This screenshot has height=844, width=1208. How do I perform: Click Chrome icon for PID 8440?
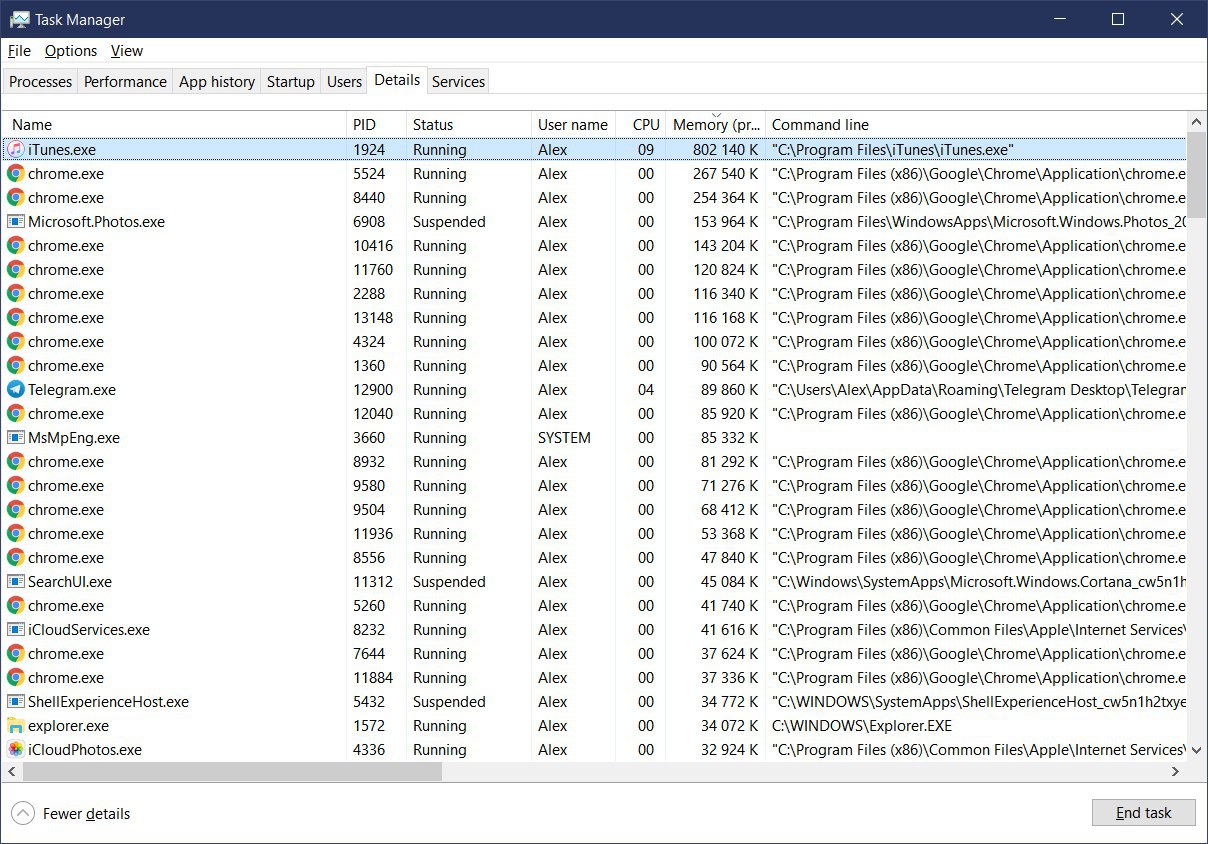click(x=16, y=197)
